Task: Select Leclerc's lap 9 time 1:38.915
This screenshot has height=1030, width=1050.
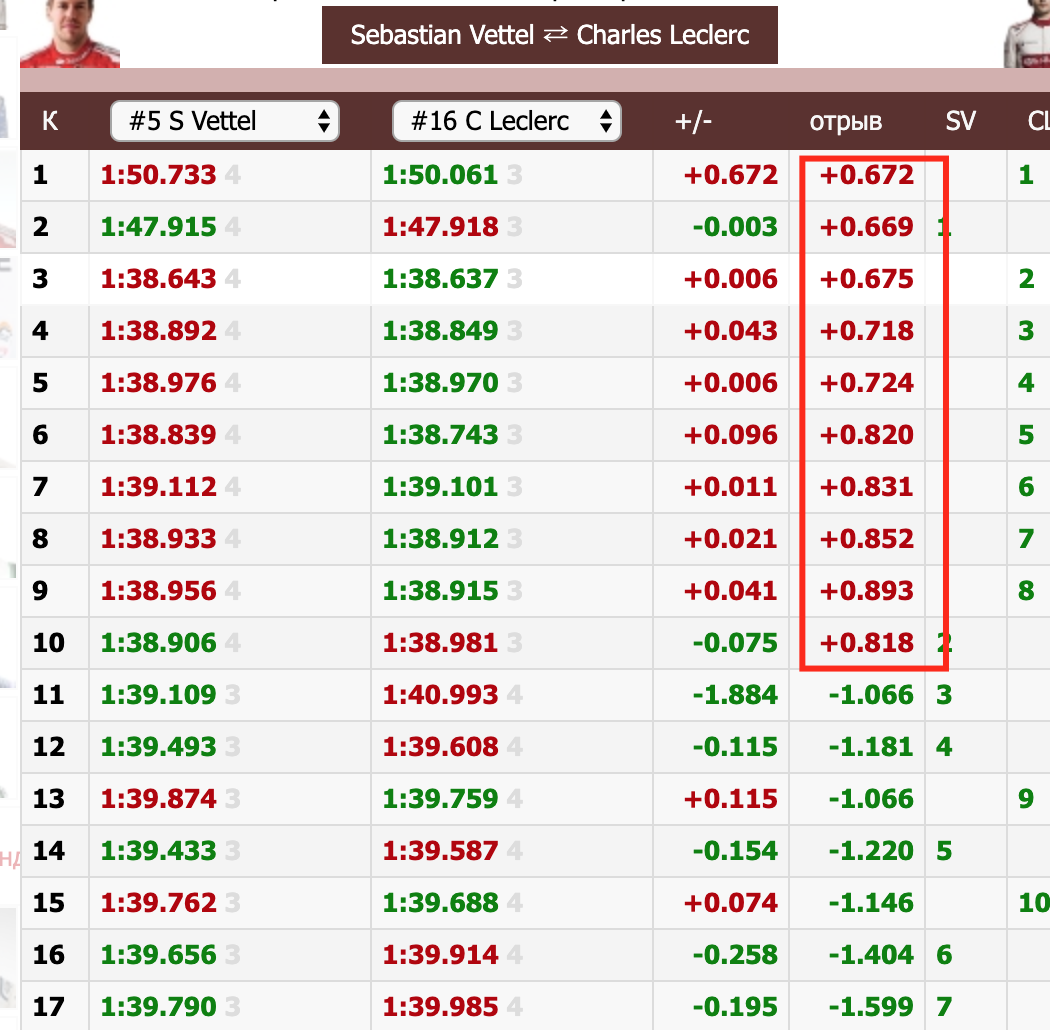Action: (441, 591)
